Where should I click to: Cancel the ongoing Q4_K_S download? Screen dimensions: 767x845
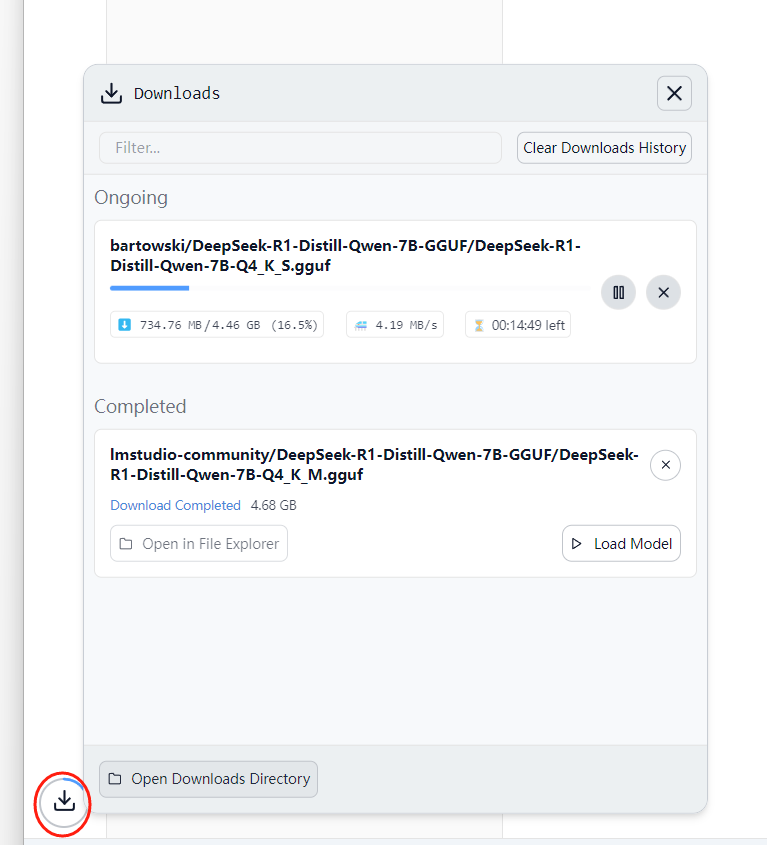coord(664,293)
